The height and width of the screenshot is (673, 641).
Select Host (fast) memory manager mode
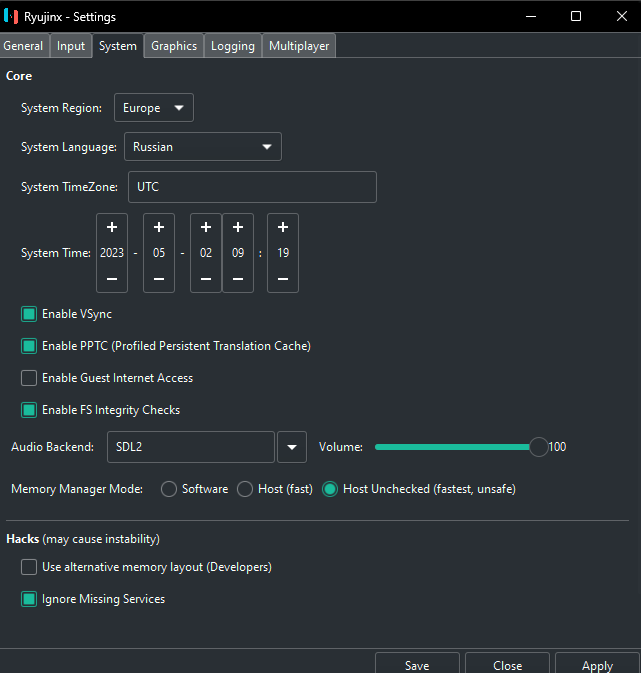[245, 489]
